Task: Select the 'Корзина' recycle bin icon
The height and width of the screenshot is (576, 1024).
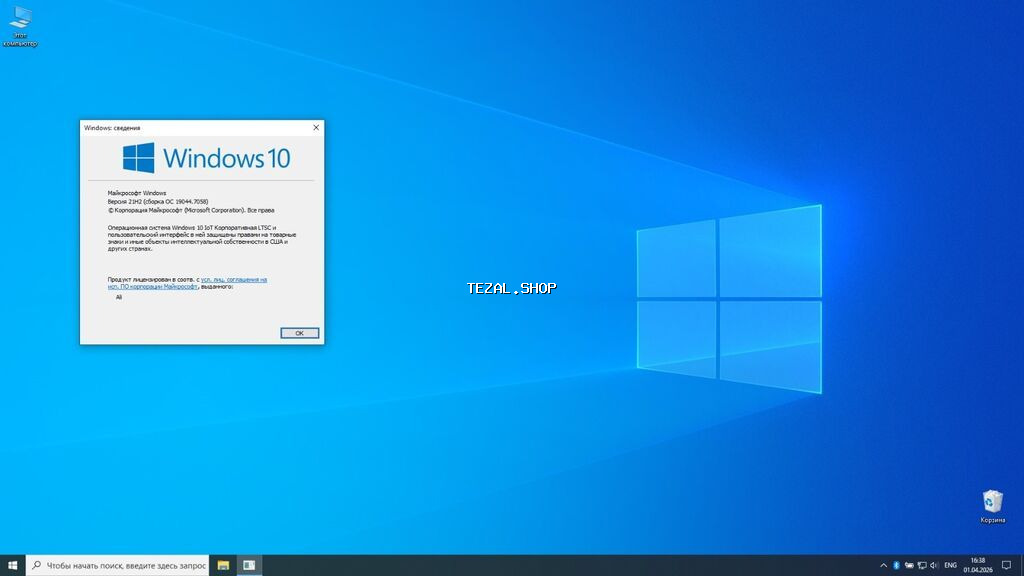Action: click(x=992, y=502)
